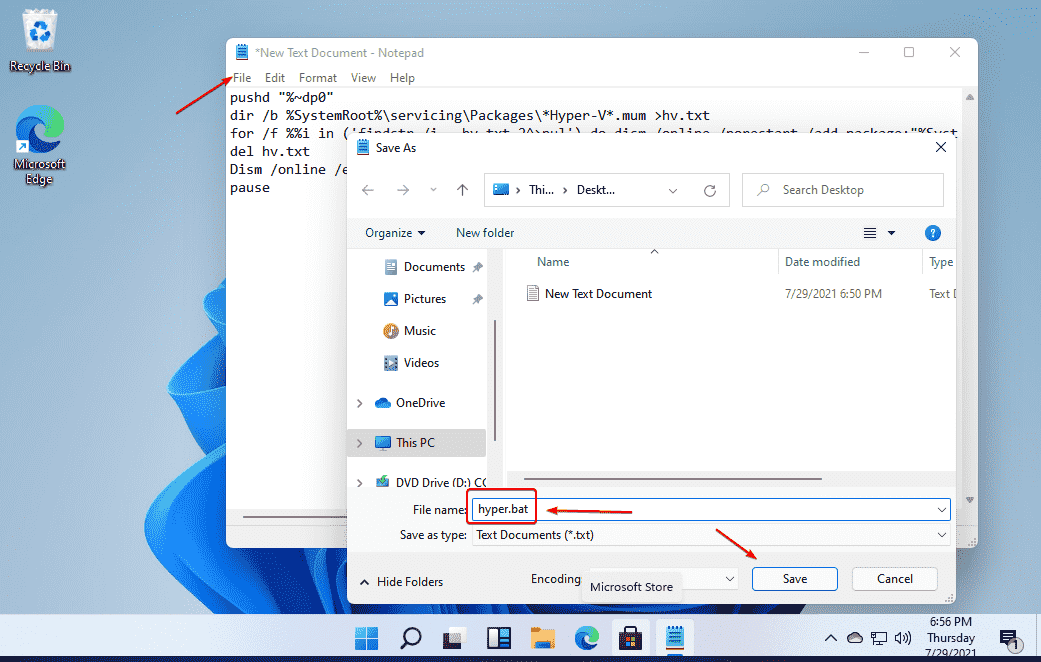Click the Windows Start button
The image size is (1041, 662).
click(x=366, y=638)
